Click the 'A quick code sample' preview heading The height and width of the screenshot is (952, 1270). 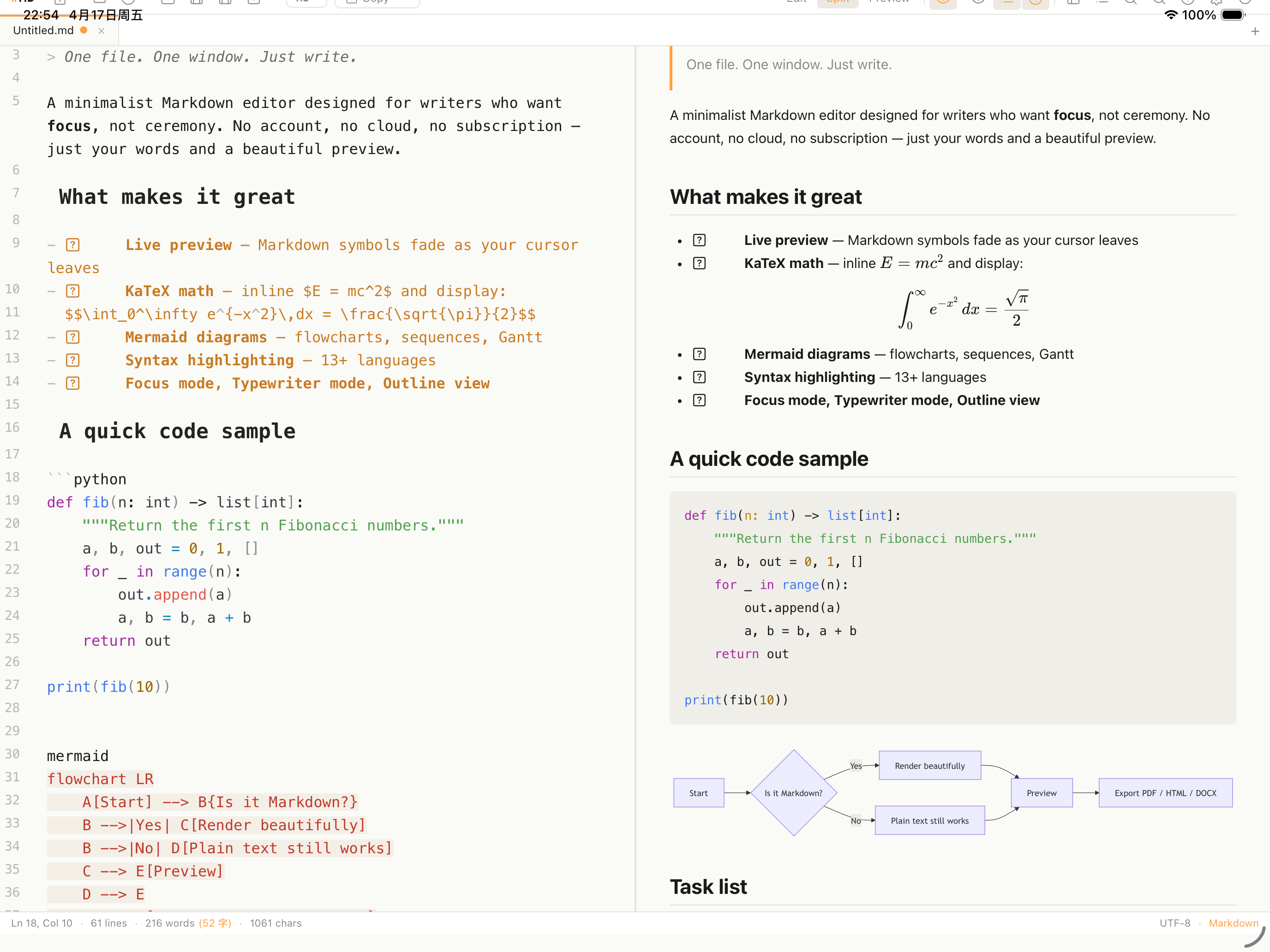coord(769,459)
